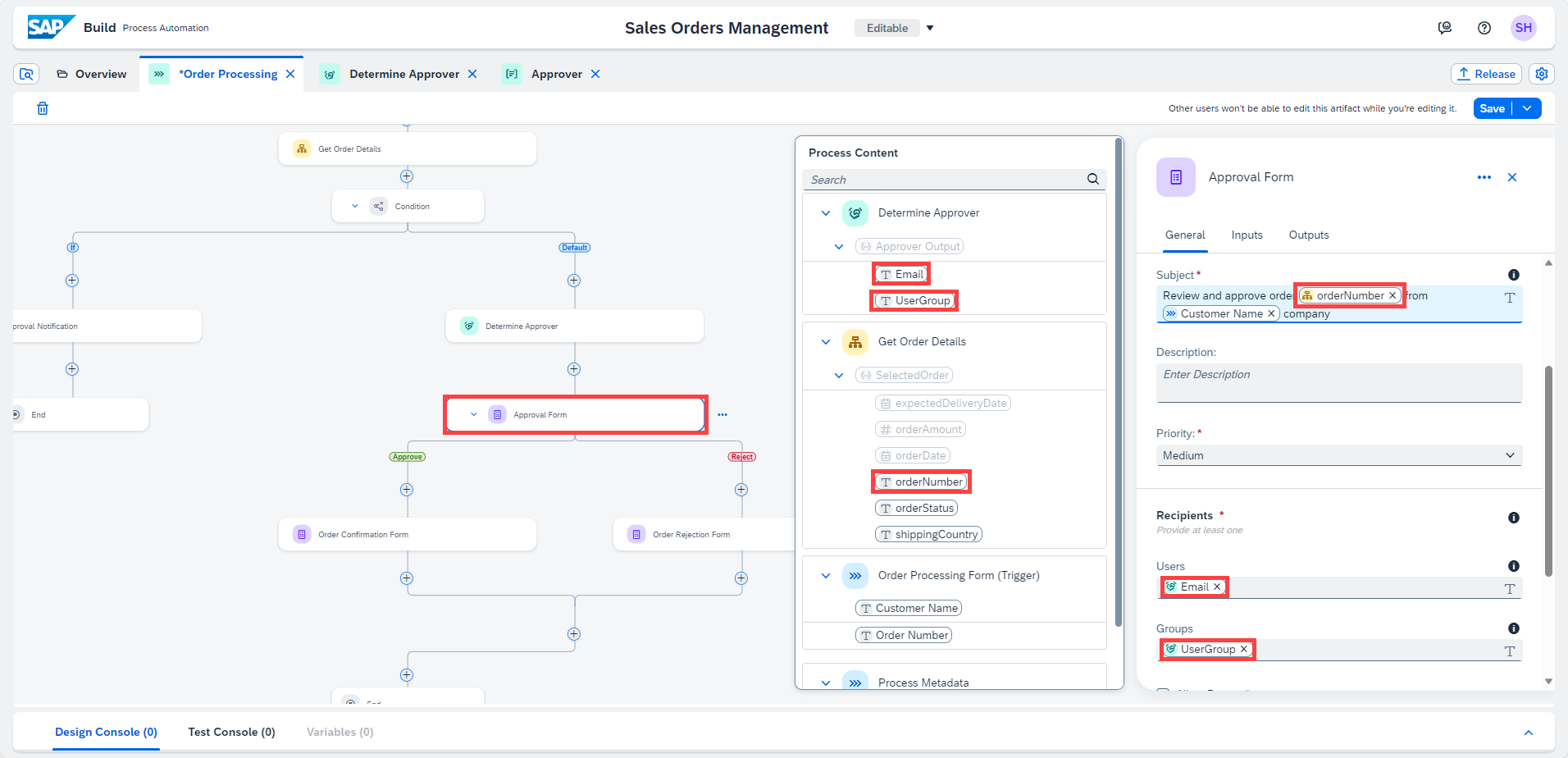Add step under the Reject branch

click(x=741, y=490)
